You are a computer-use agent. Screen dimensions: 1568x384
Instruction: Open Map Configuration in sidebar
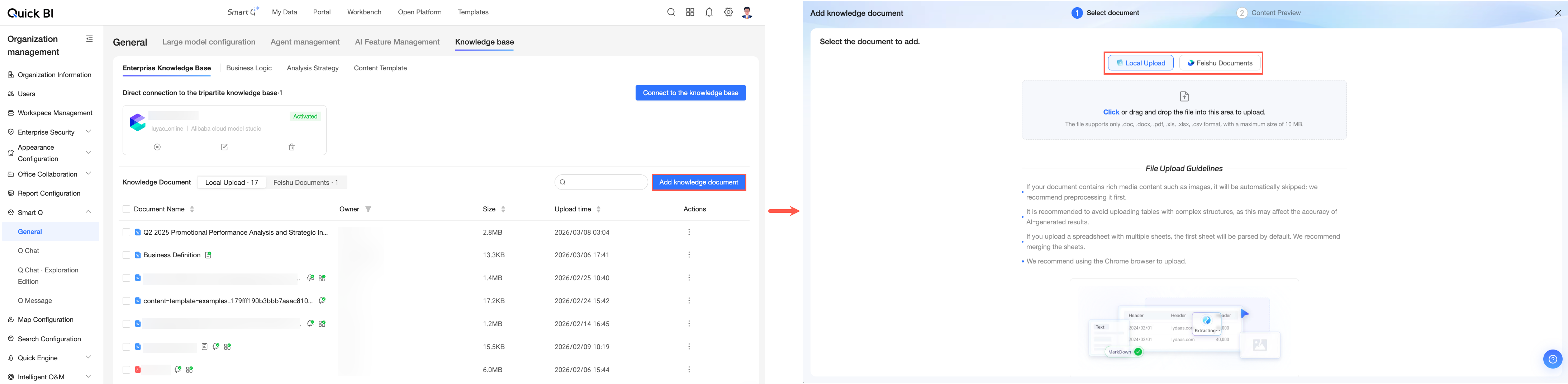pos(46,319)
